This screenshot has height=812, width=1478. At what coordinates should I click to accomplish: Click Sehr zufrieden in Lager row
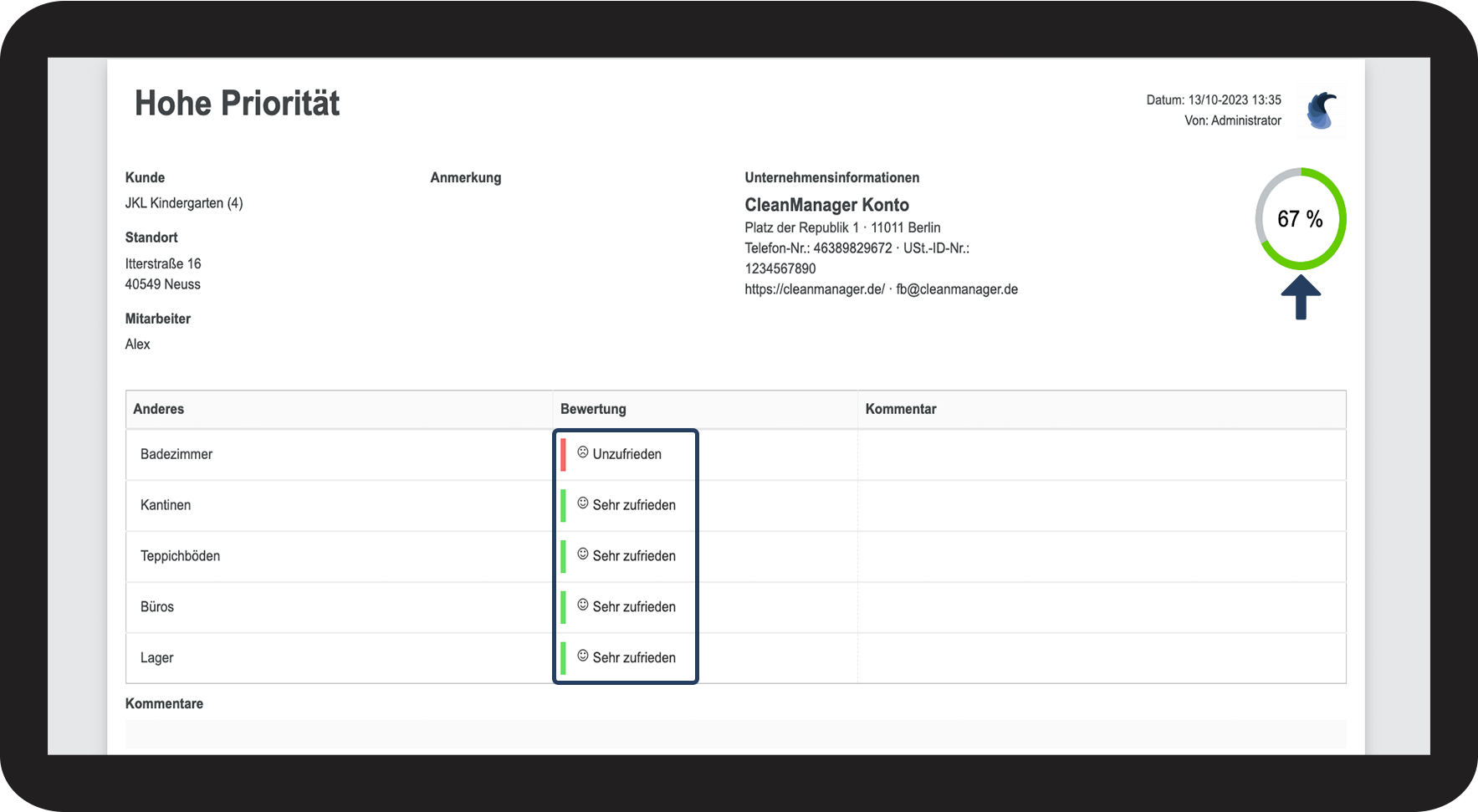(634, 658)
